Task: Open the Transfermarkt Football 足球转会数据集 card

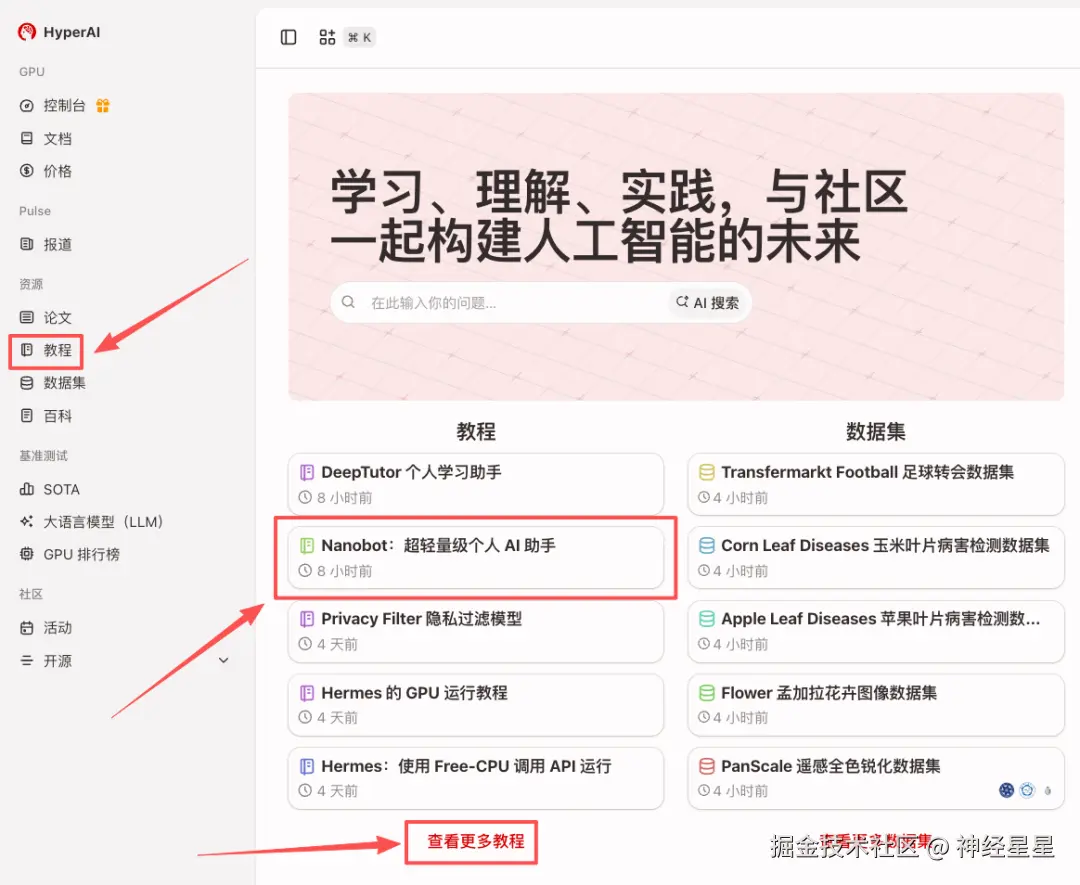Action: 875,483
